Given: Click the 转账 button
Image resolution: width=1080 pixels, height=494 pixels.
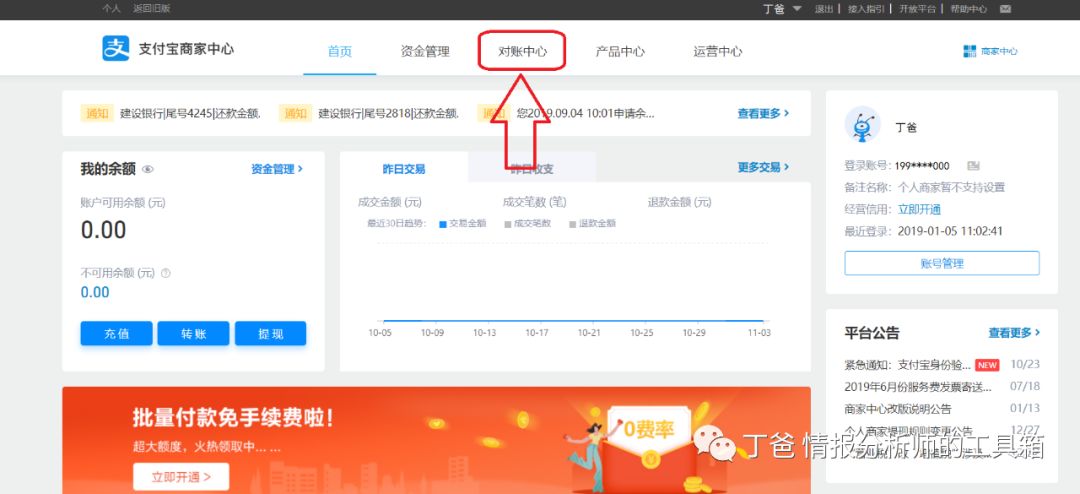Looking at the screenshot, I should (194, 333).
